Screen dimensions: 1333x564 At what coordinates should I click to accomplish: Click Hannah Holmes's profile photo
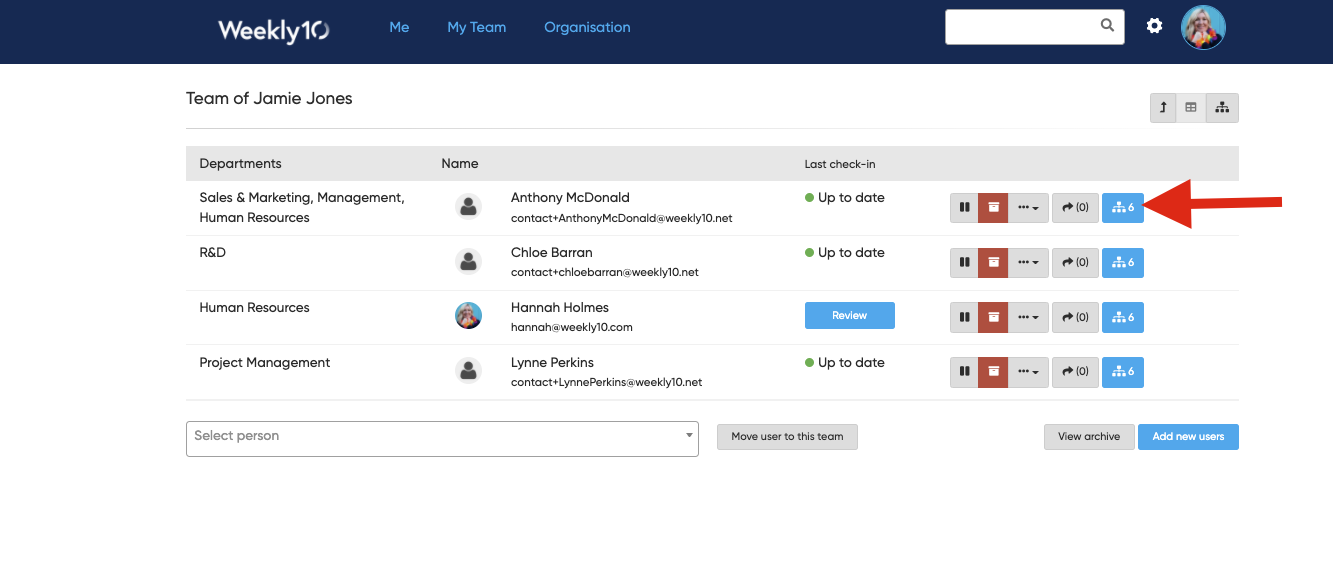point(468,316)
